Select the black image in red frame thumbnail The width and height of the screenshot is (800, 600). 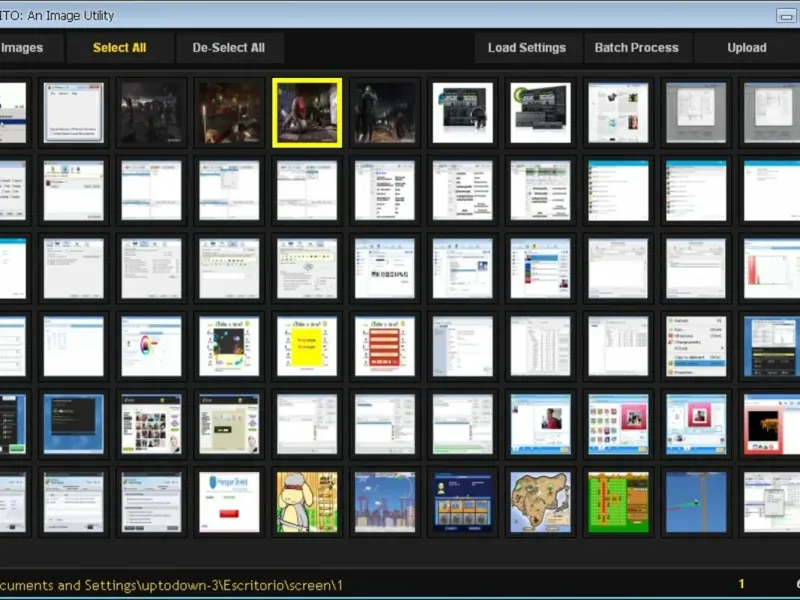click(x=772, y=424)
